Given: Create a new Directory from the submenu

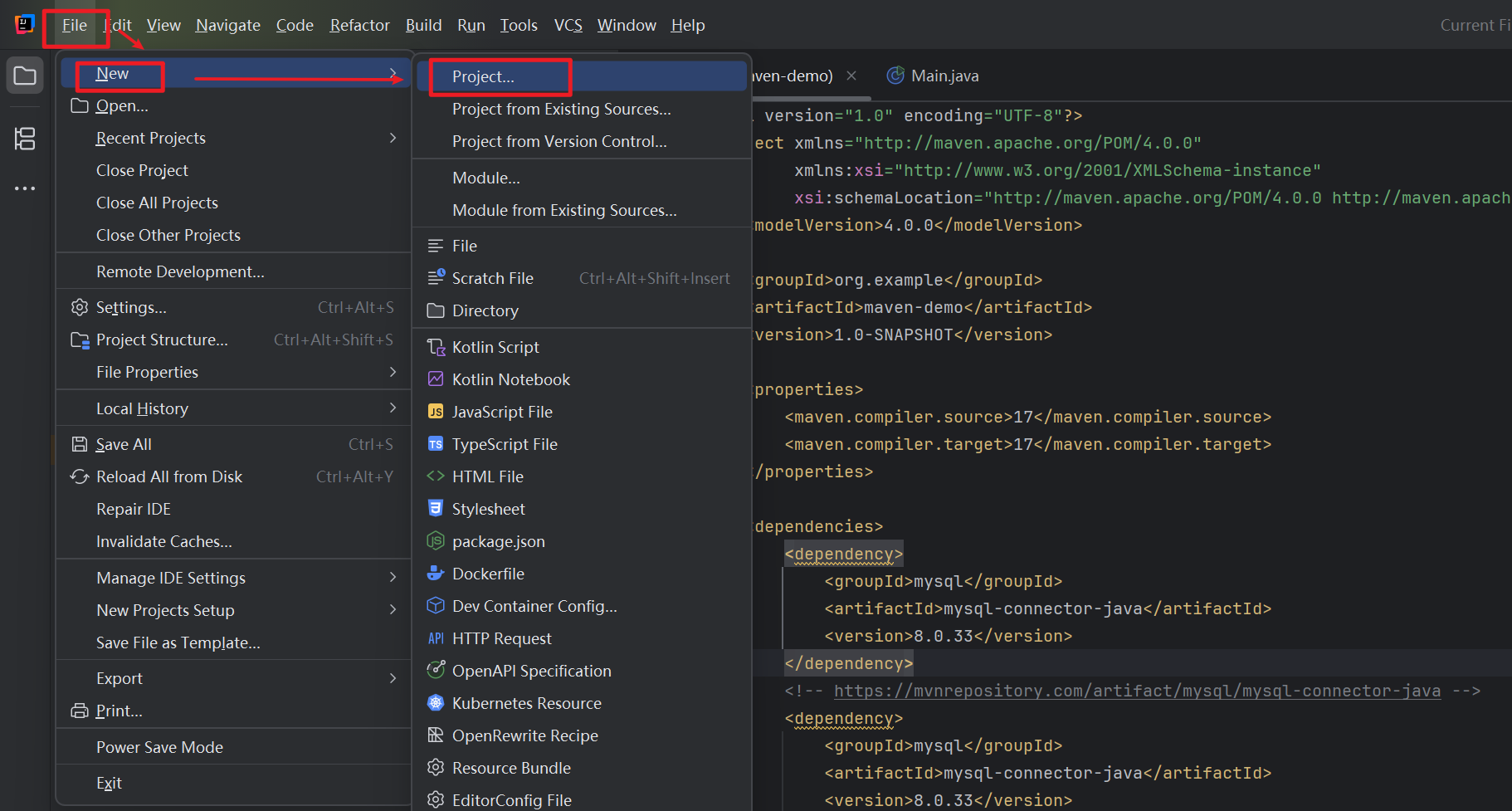Looking at the screenshot, I should (582, 310).
